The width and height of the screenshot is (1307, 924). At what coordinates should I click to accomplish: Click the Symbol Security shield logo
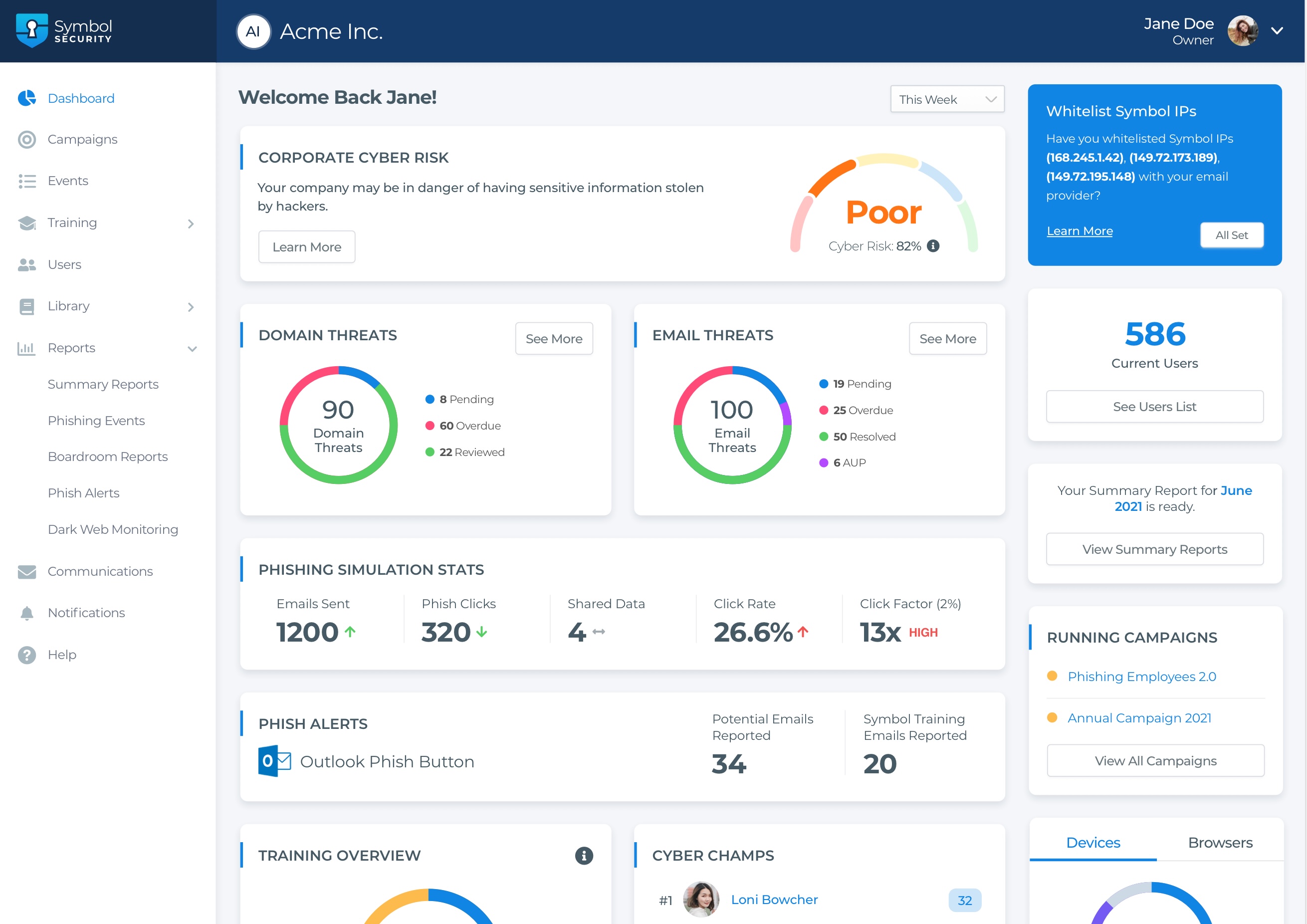32,31
